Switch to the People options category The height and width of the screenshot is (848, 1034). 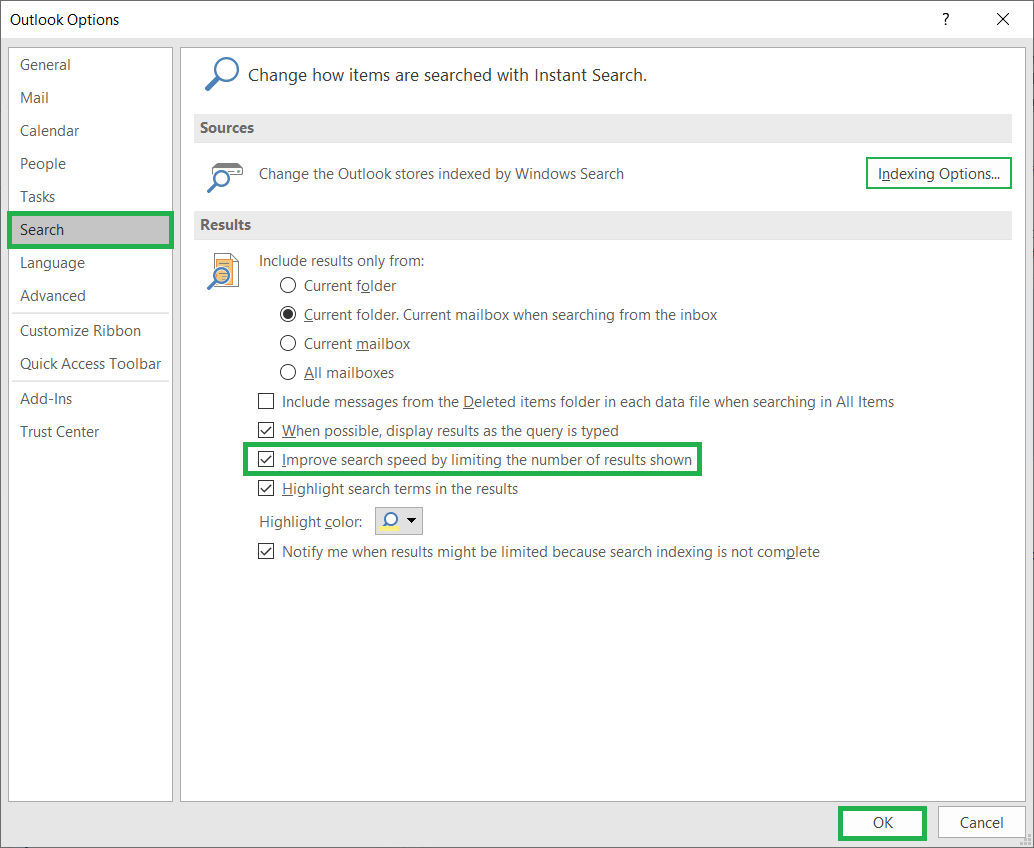pyautogui.click(x=90, y=164)
